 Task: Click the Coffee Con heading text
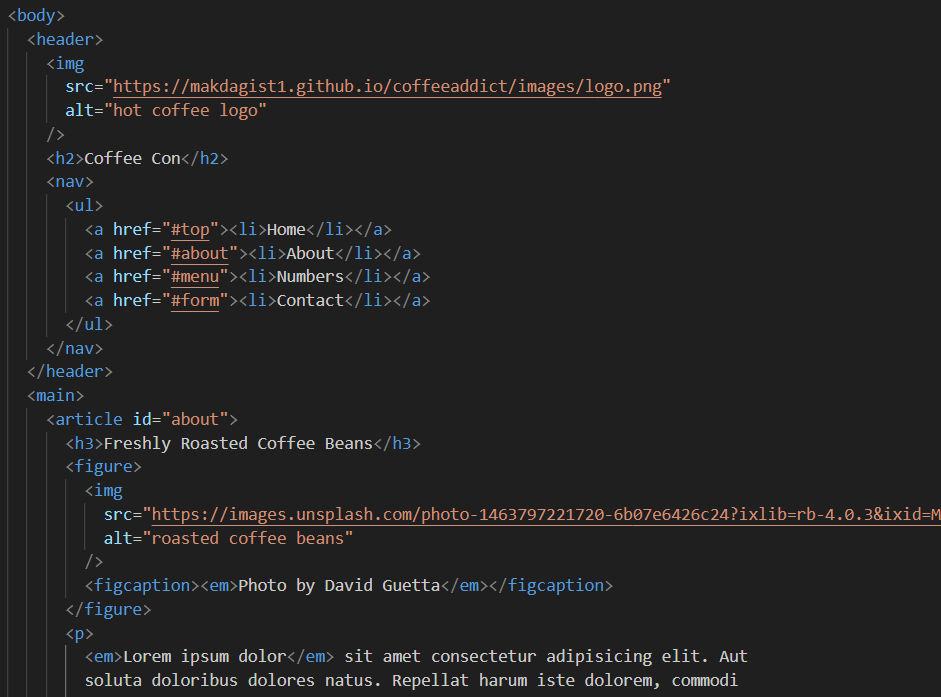[132, 157]
